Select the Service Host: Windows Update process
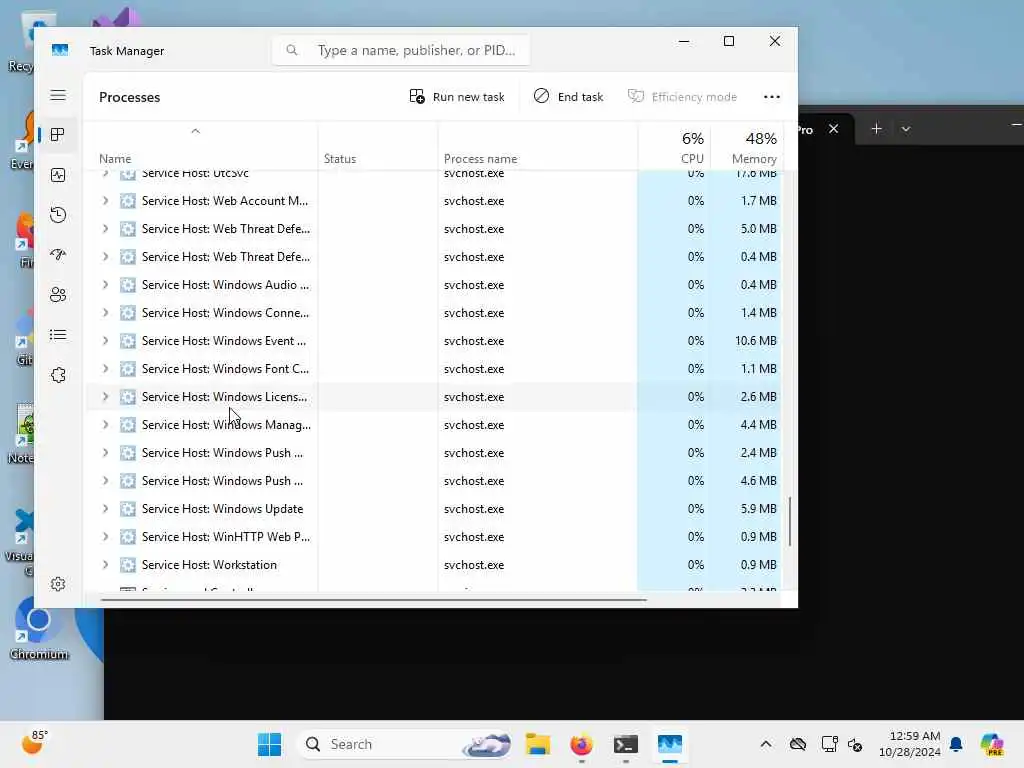 coord(434,509)
